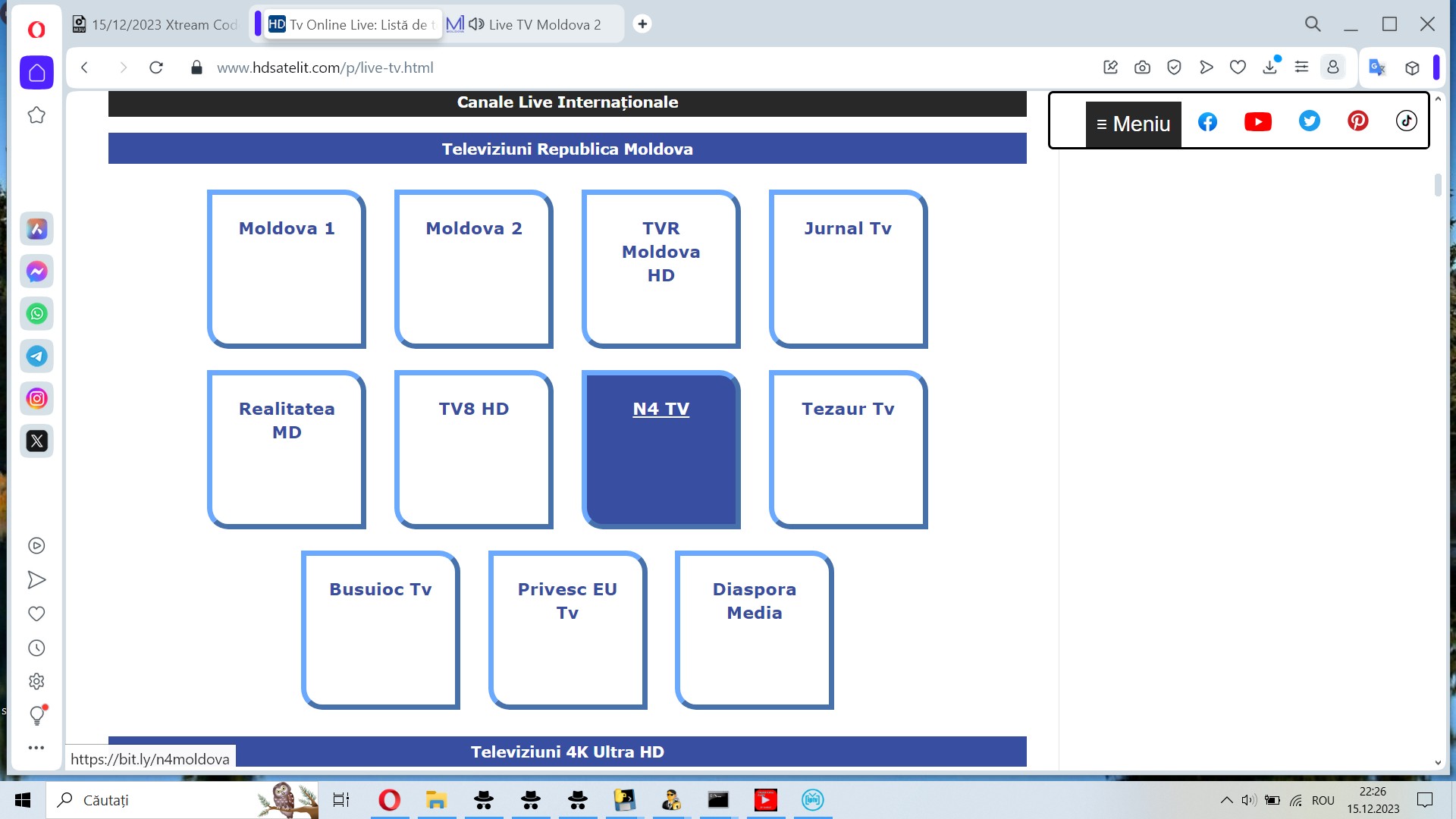The width and height of the screenshot is (1456, 819).
Task: Open the downloads icon in toolbar
Action: click(x=1270, y=67)
